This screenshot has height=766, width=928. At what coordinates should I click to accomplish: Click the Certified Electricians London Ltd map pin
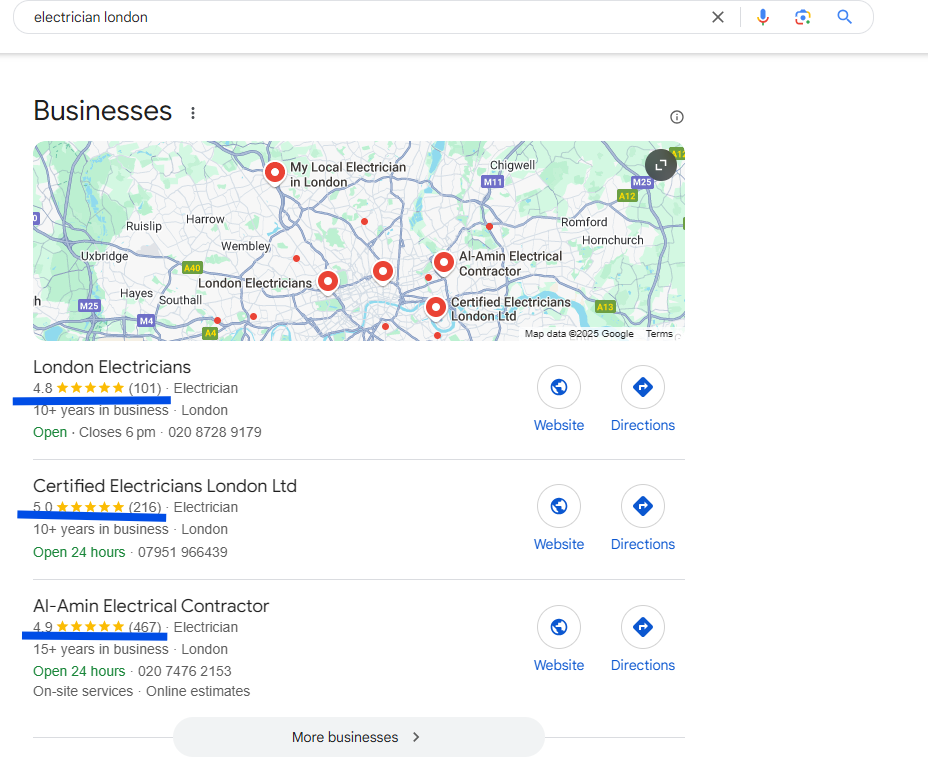tap(436, 307)
